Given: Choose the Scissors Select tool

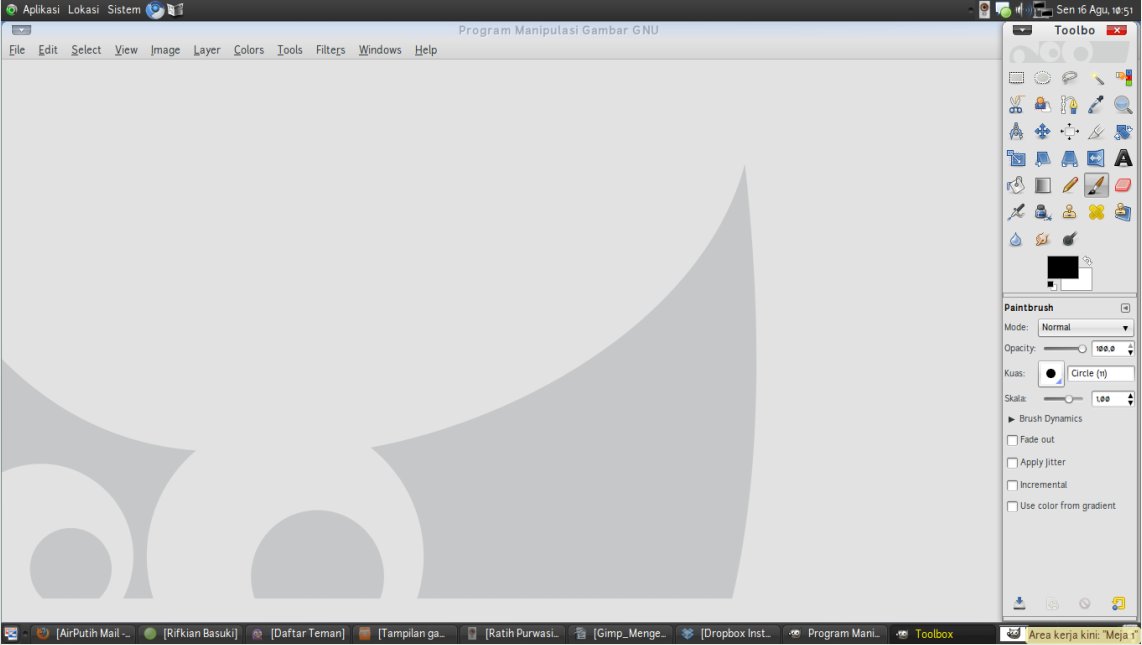Looking at the screenshot, I should click(x=1016, y=105).
